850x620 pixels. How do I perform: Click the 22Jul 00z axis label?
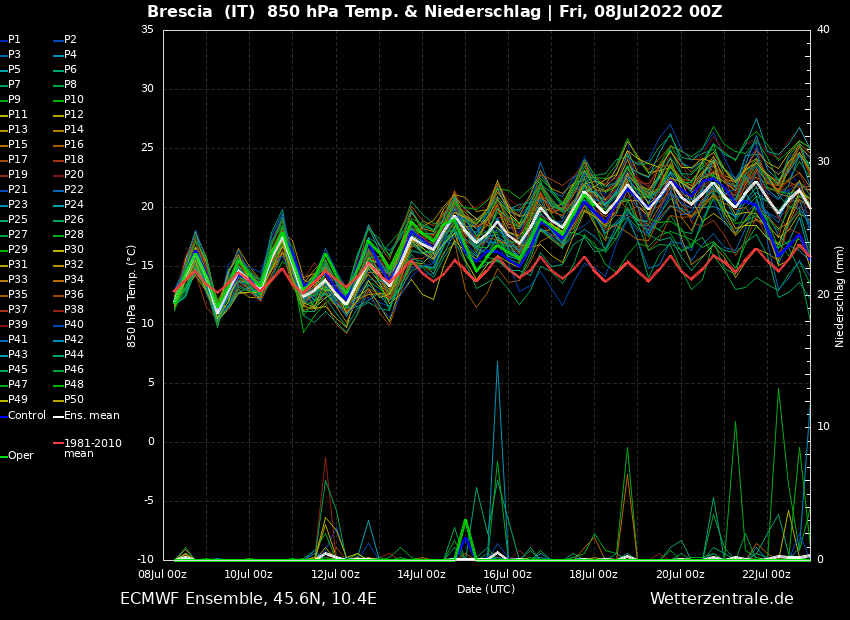click(x=767, y=574)
